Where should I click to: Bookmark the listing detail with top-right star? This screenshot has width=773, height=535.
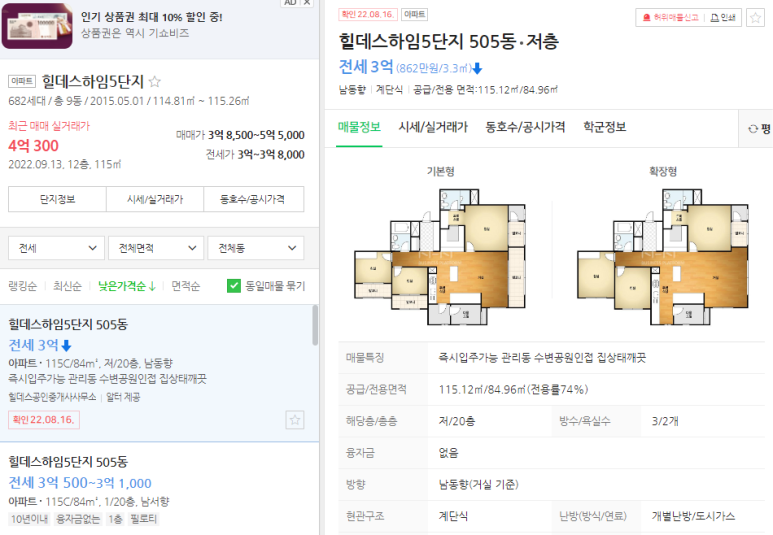pos(755,18)
